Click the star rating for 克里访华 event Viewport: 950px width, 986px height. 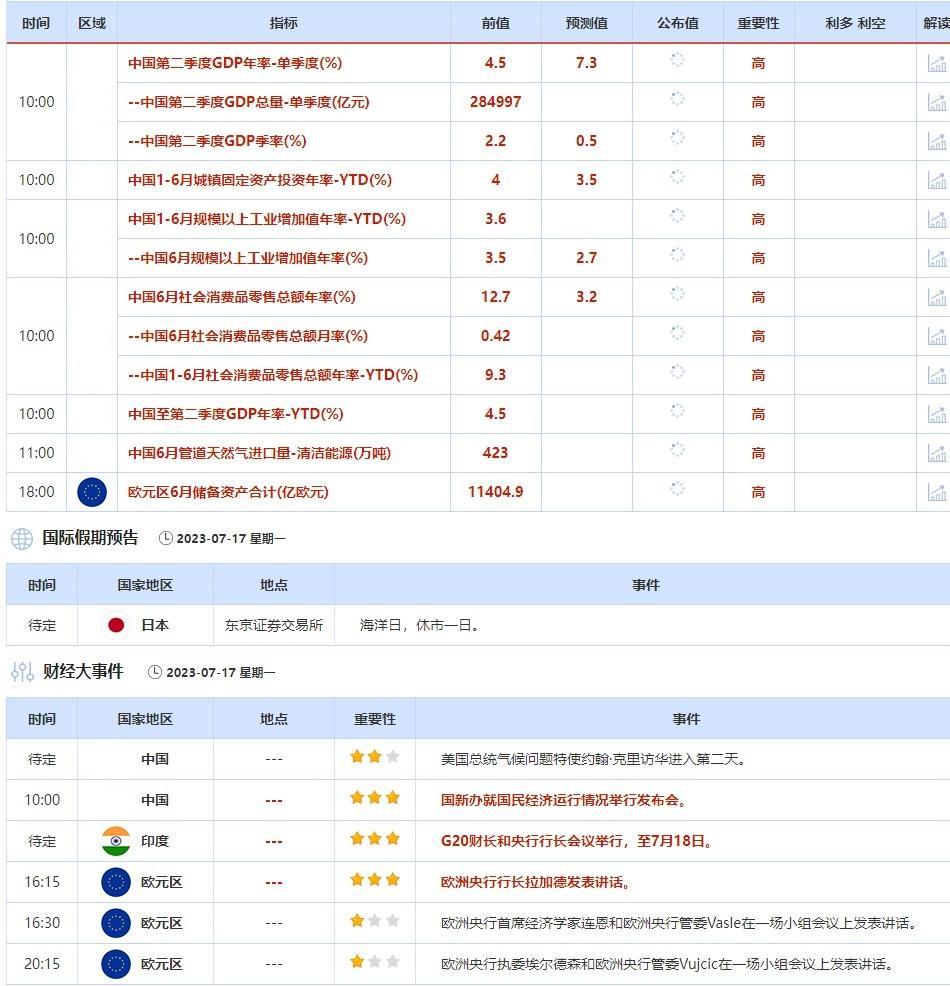pyautogui.click(x=373, y=759)
